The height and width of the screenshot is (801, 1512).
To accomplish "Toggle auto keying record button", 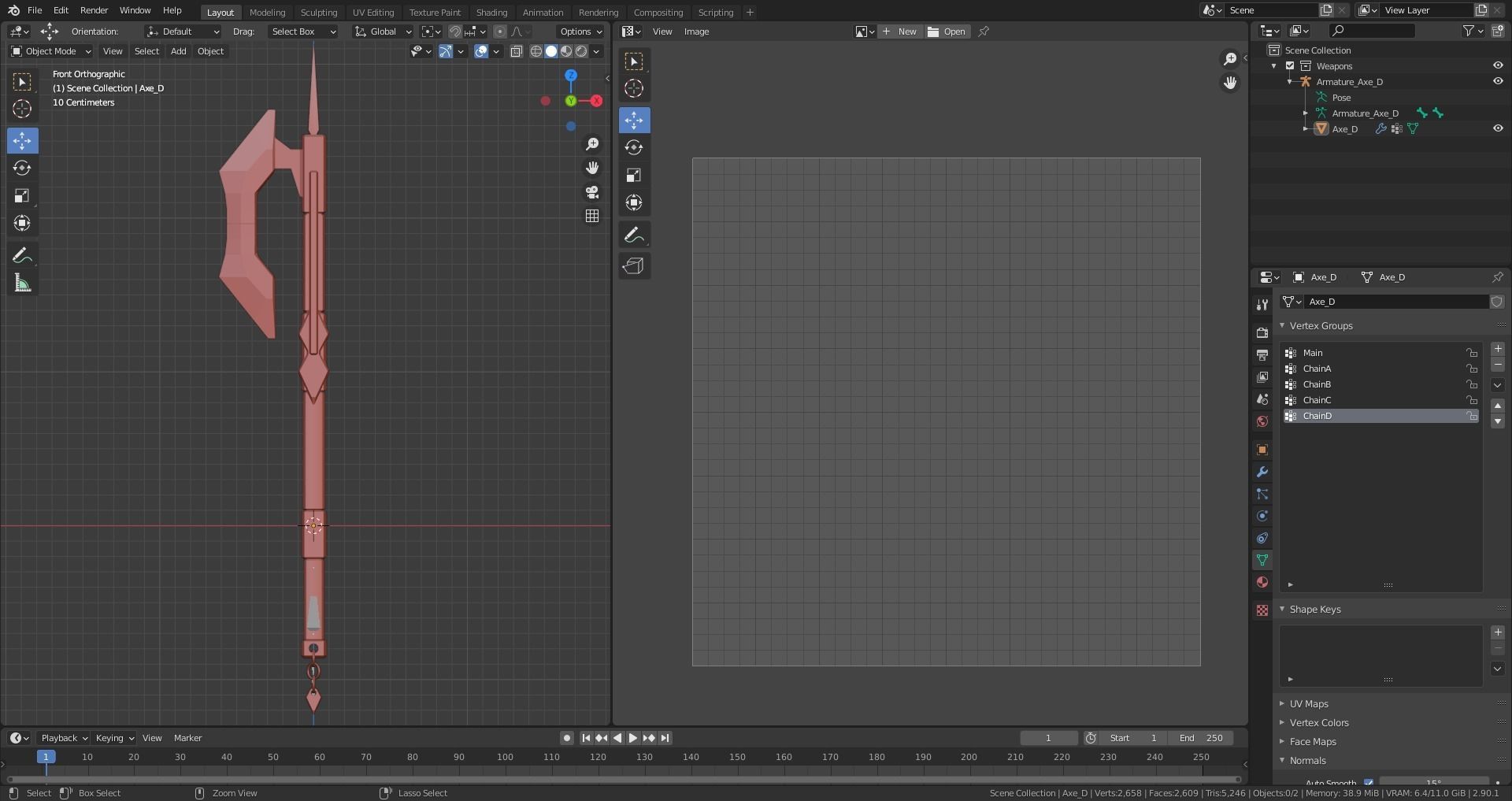I will [567, 738].
